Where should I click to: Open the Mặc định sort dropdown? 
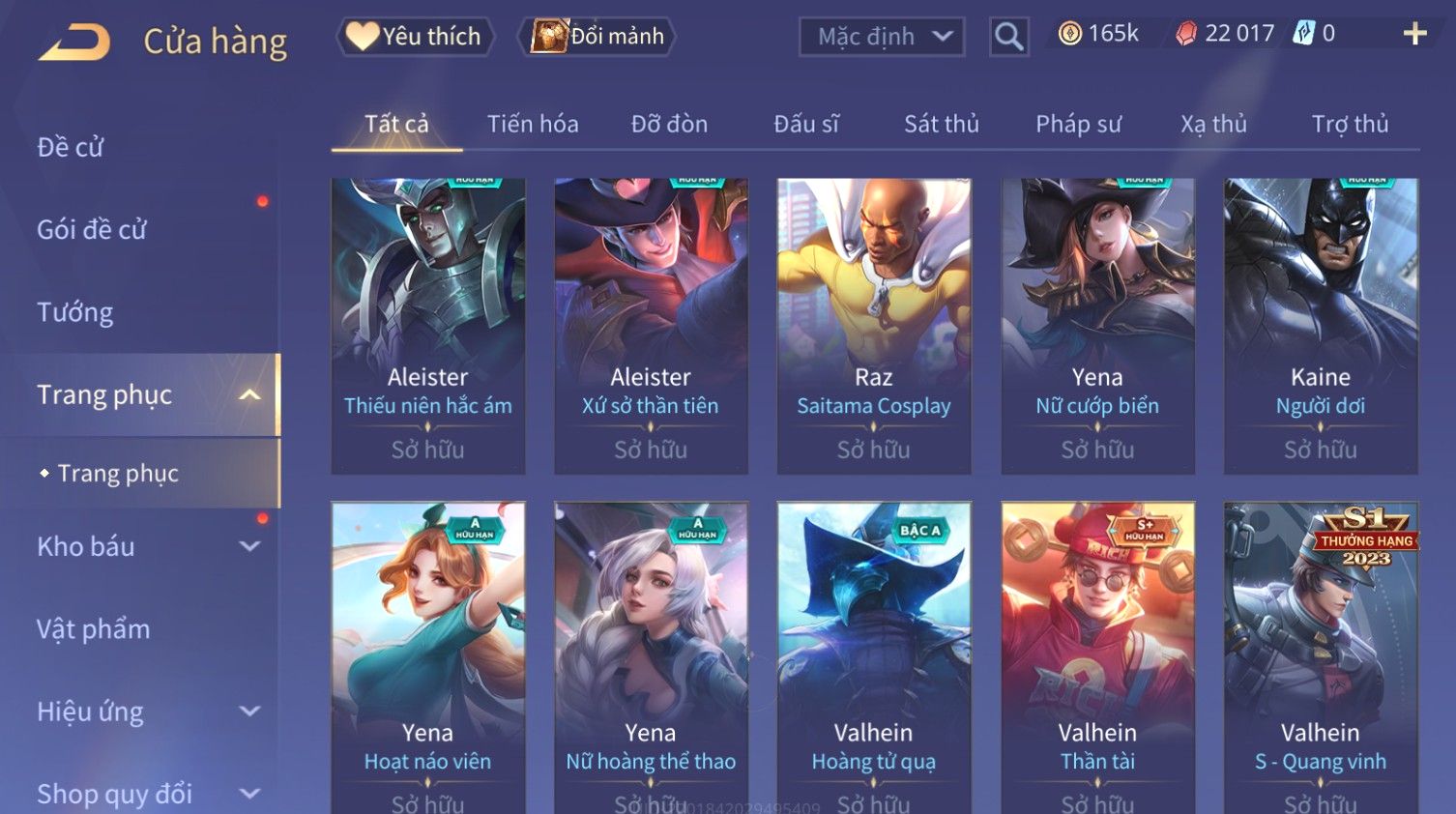point(881,37)
